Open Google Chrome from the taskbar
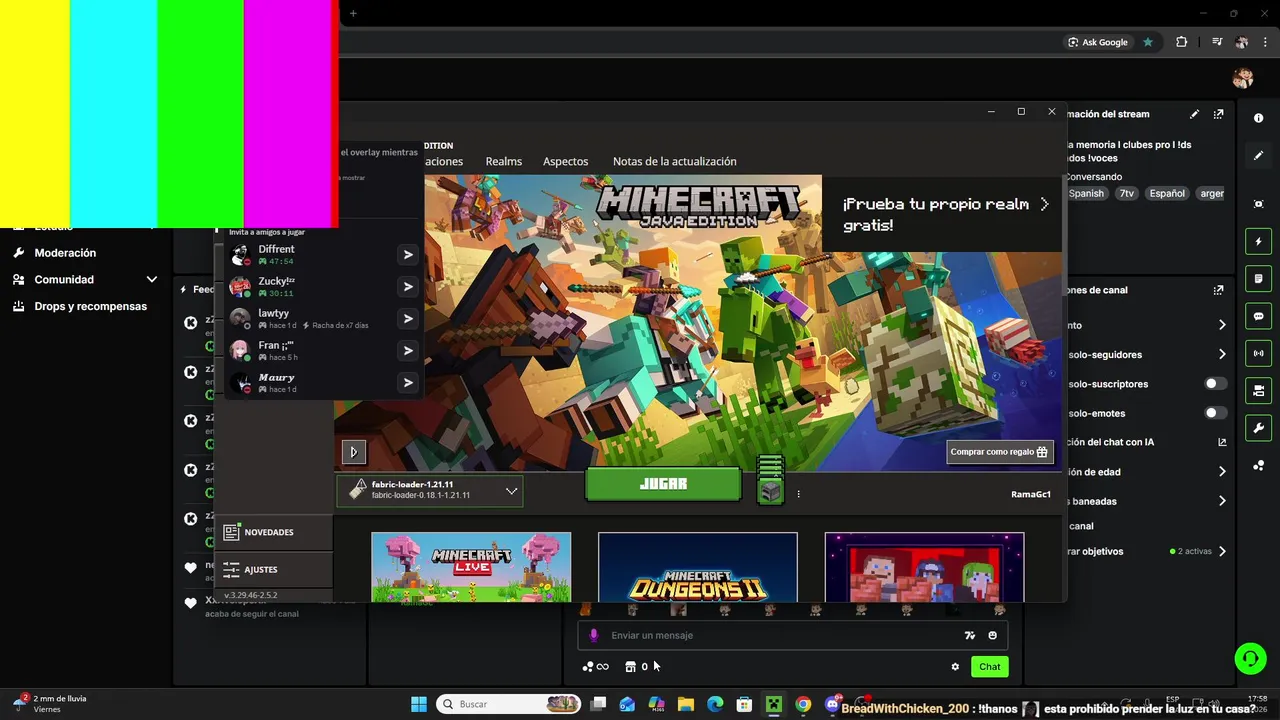The height and width of the screenshot is (720, 1280). 803,704
